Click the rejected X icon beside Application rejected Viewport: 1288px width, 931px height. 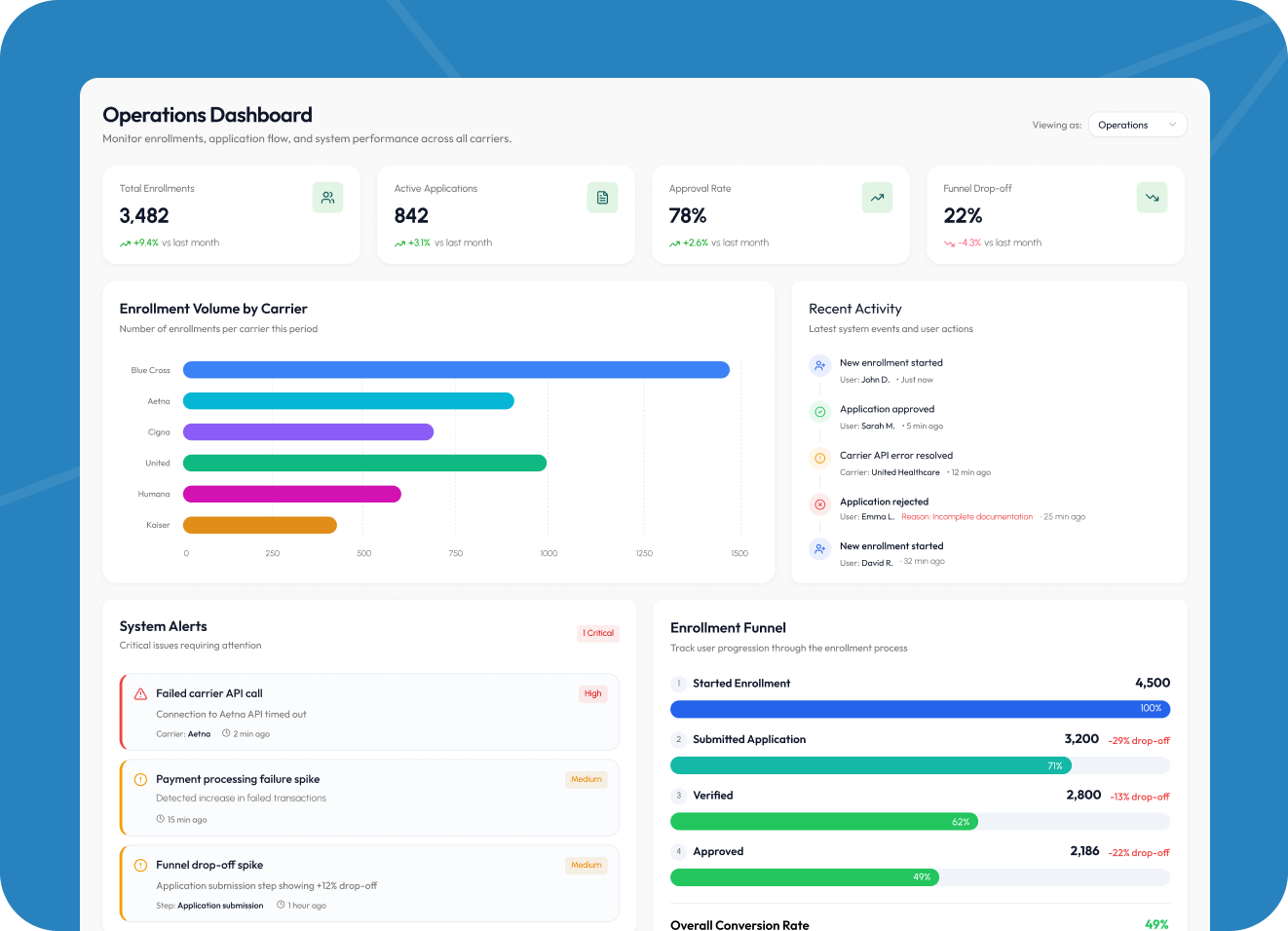(x=819, y=504)
